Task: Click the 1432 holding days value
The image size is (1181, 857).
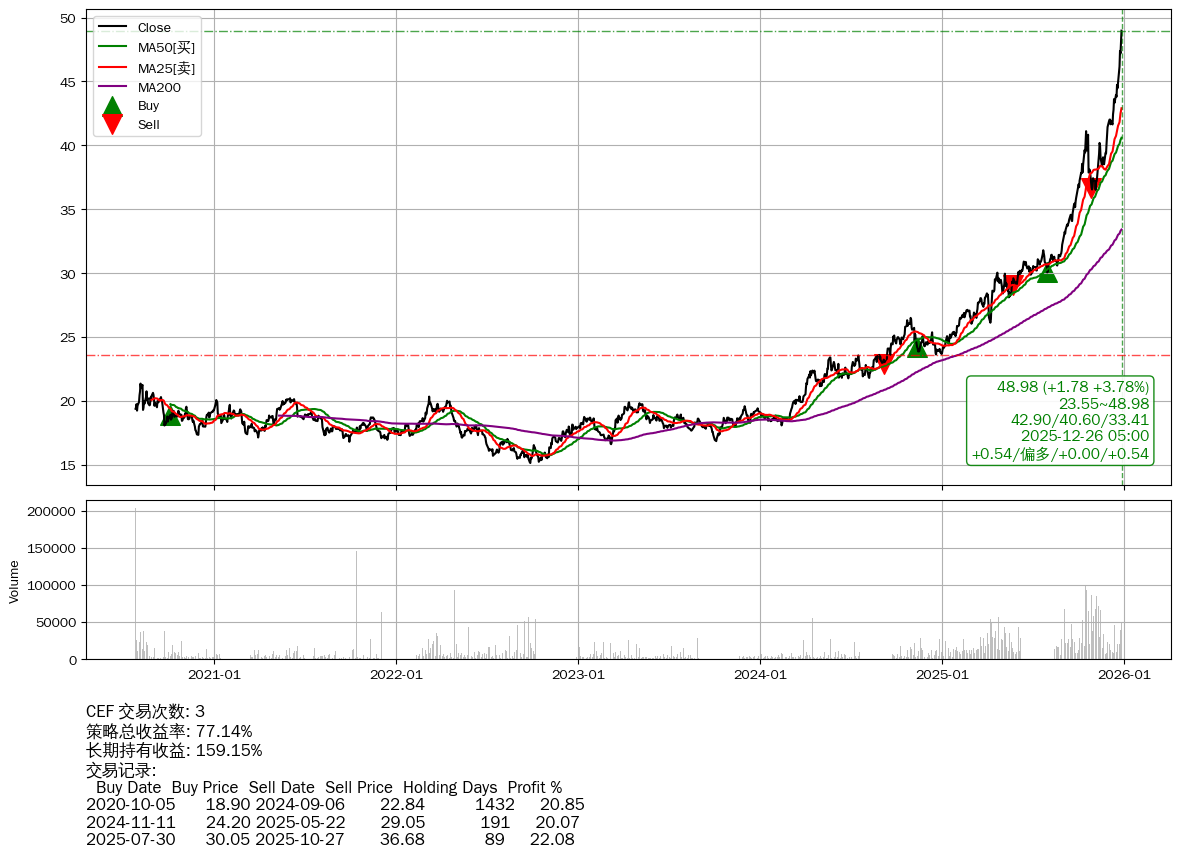Action: (494, 804)
